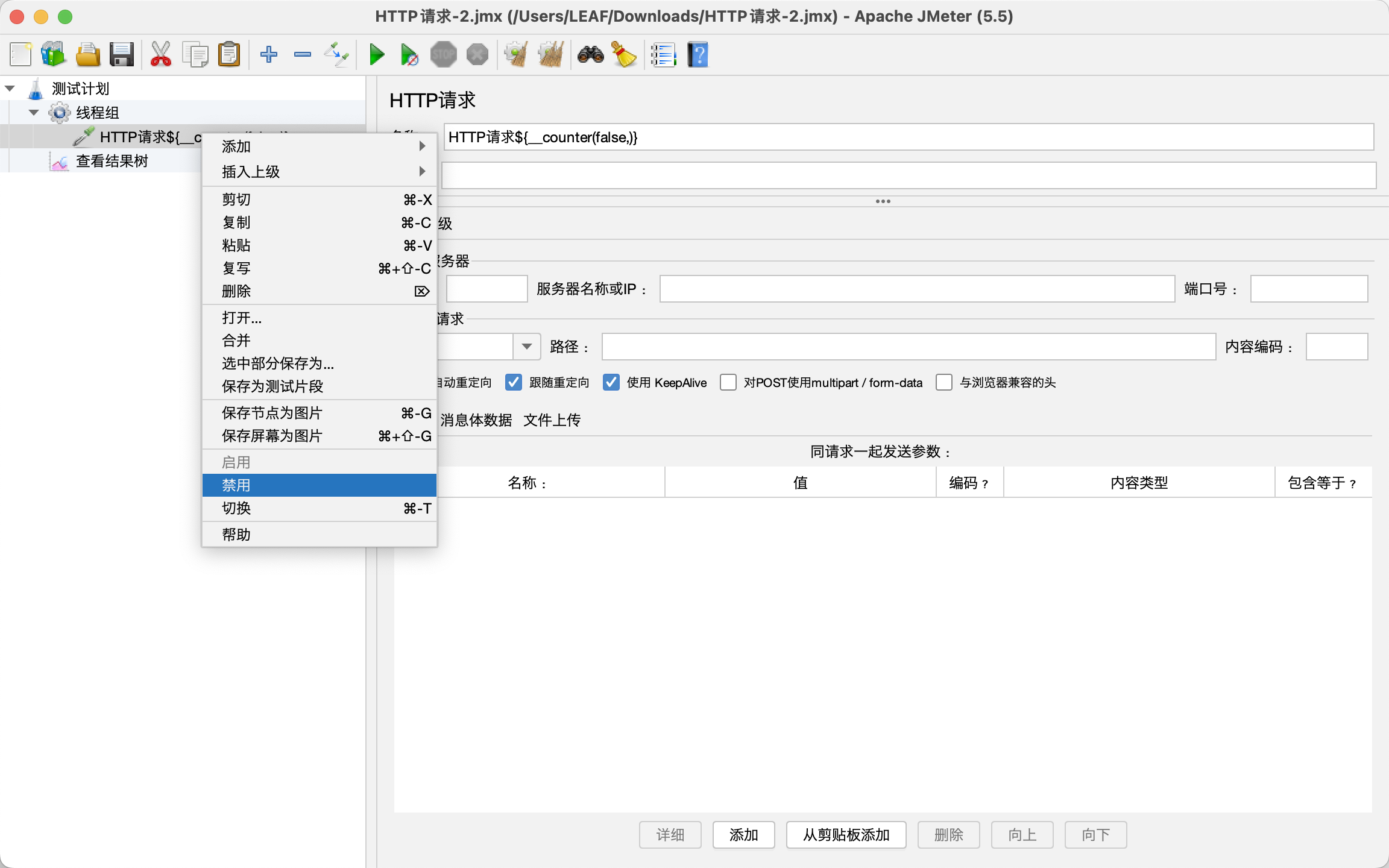Collapse the 线程组 tree node arrow
This screenshot has width=1389, height=868.
[x=34, y=113]
